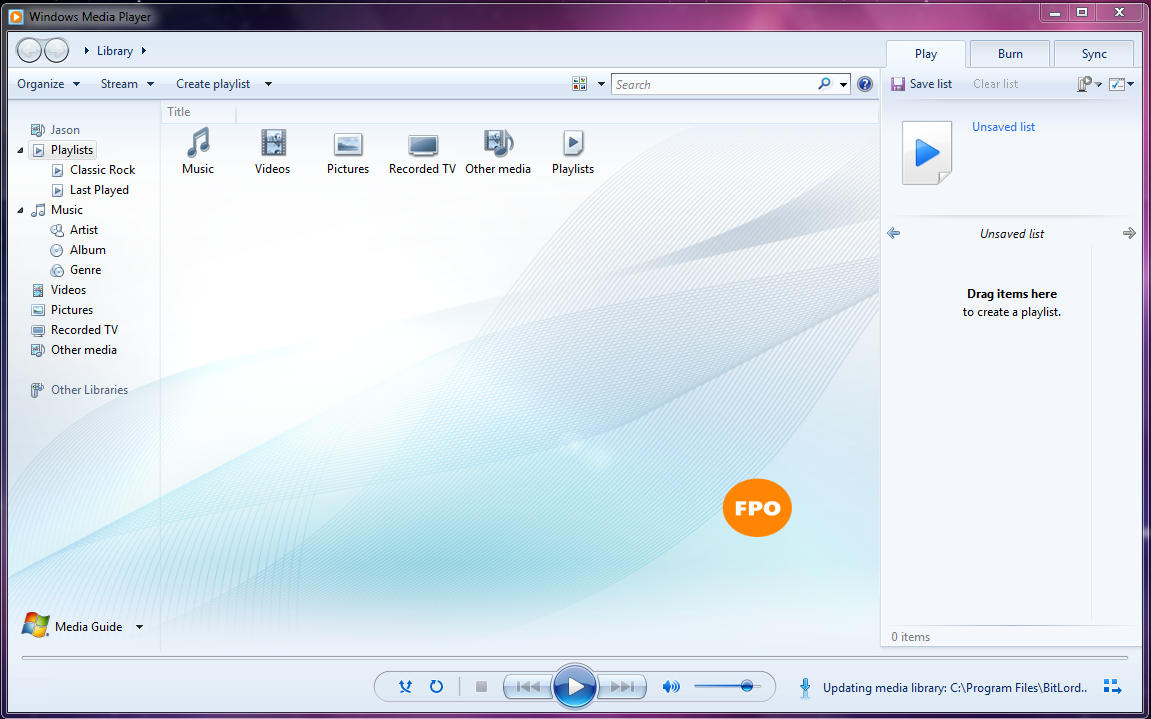Open the checkmark options dropdown beside List options
This screenshot has height=719, width=1151.
(x=1121, y=84)
